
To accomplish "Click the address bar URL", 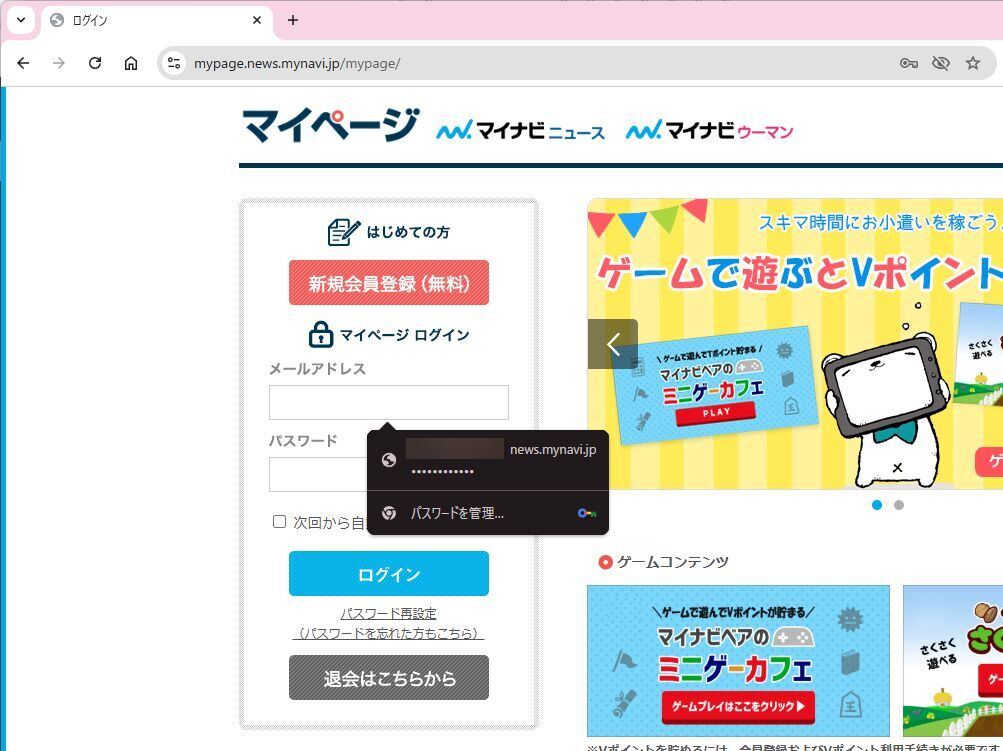I will coord(297,63).
